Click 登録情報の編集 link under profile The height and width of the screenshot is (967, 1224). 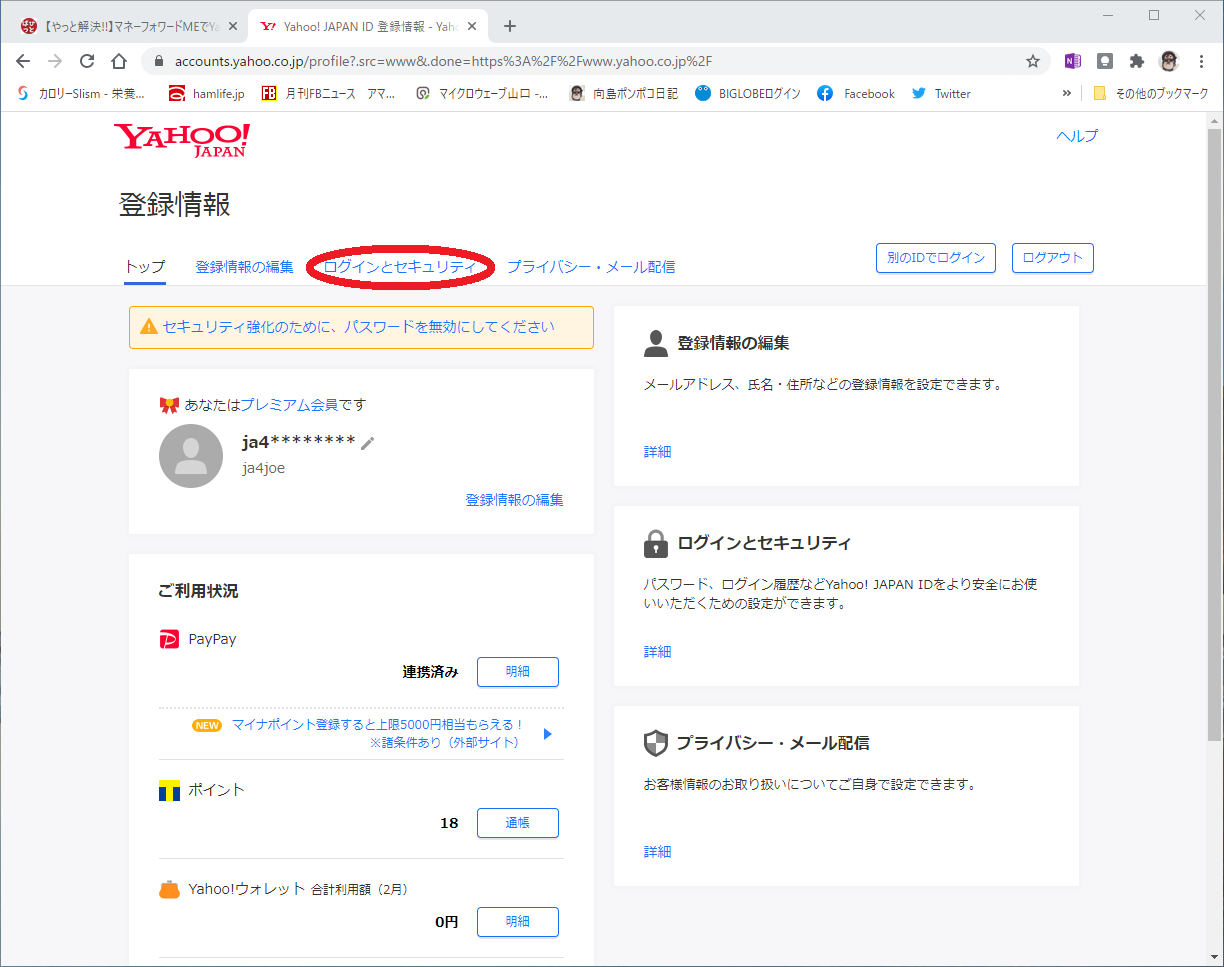pos(514,499)
